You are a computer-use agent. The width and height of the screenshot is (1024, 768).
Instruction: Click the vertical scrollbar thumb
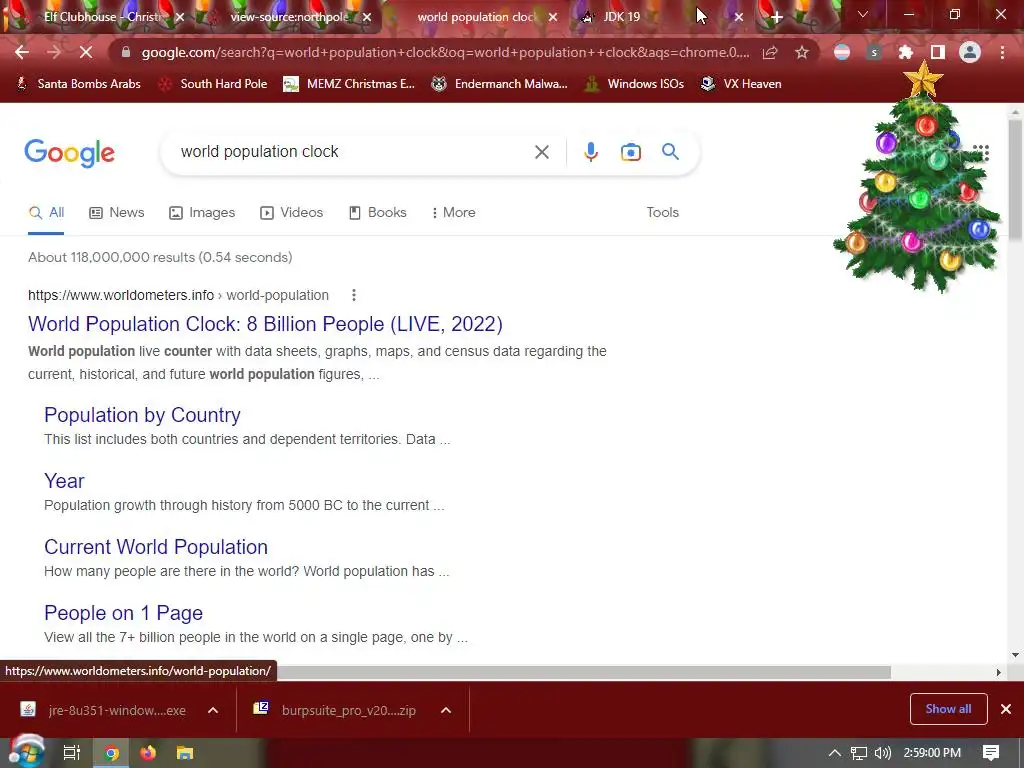(1015, 180)
